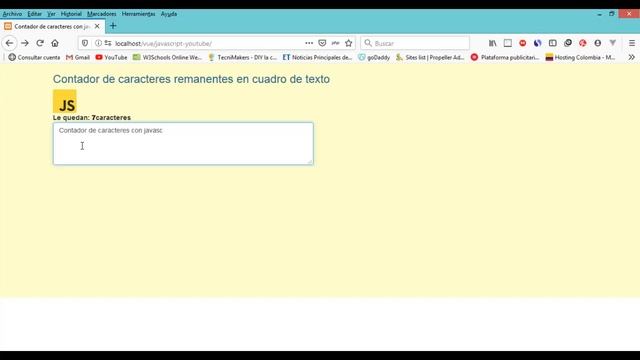Open page actions three-dot menu
Image resolution: width=640 pixels, height=360 pixels.
point(309,43)
